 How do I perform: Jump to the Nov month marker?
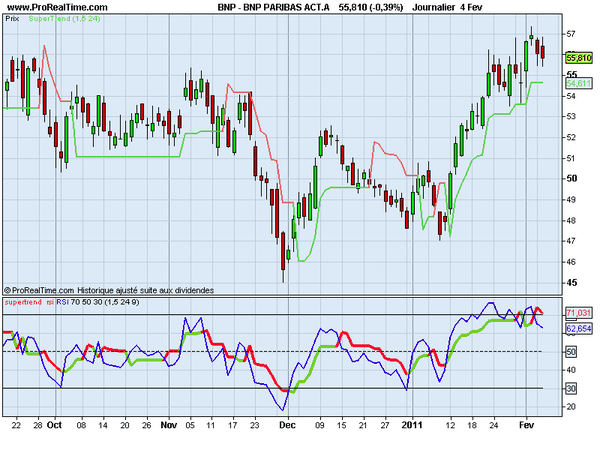click(x=169, y=426)
